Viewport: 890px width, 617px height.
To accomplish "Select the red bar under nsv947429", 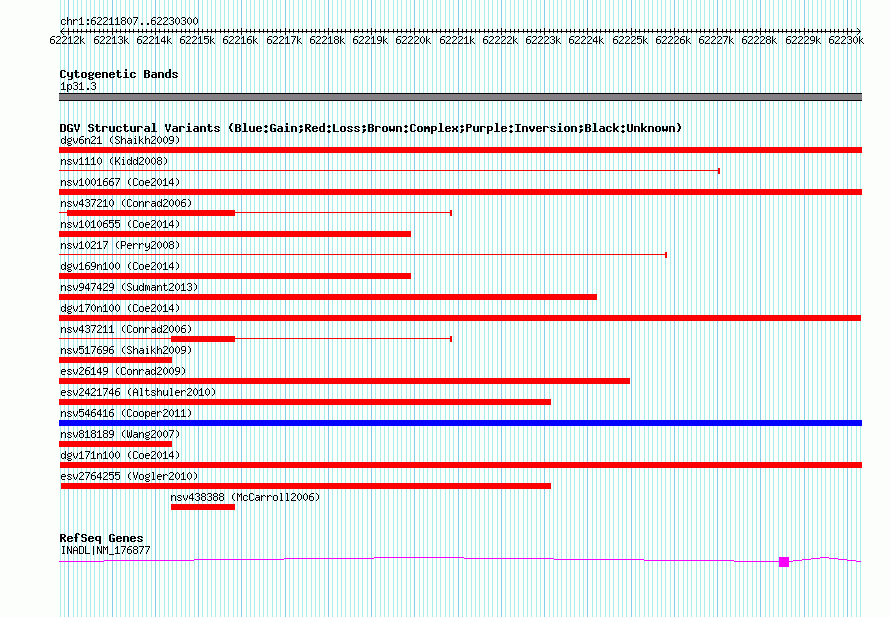I will click(328, 297).
